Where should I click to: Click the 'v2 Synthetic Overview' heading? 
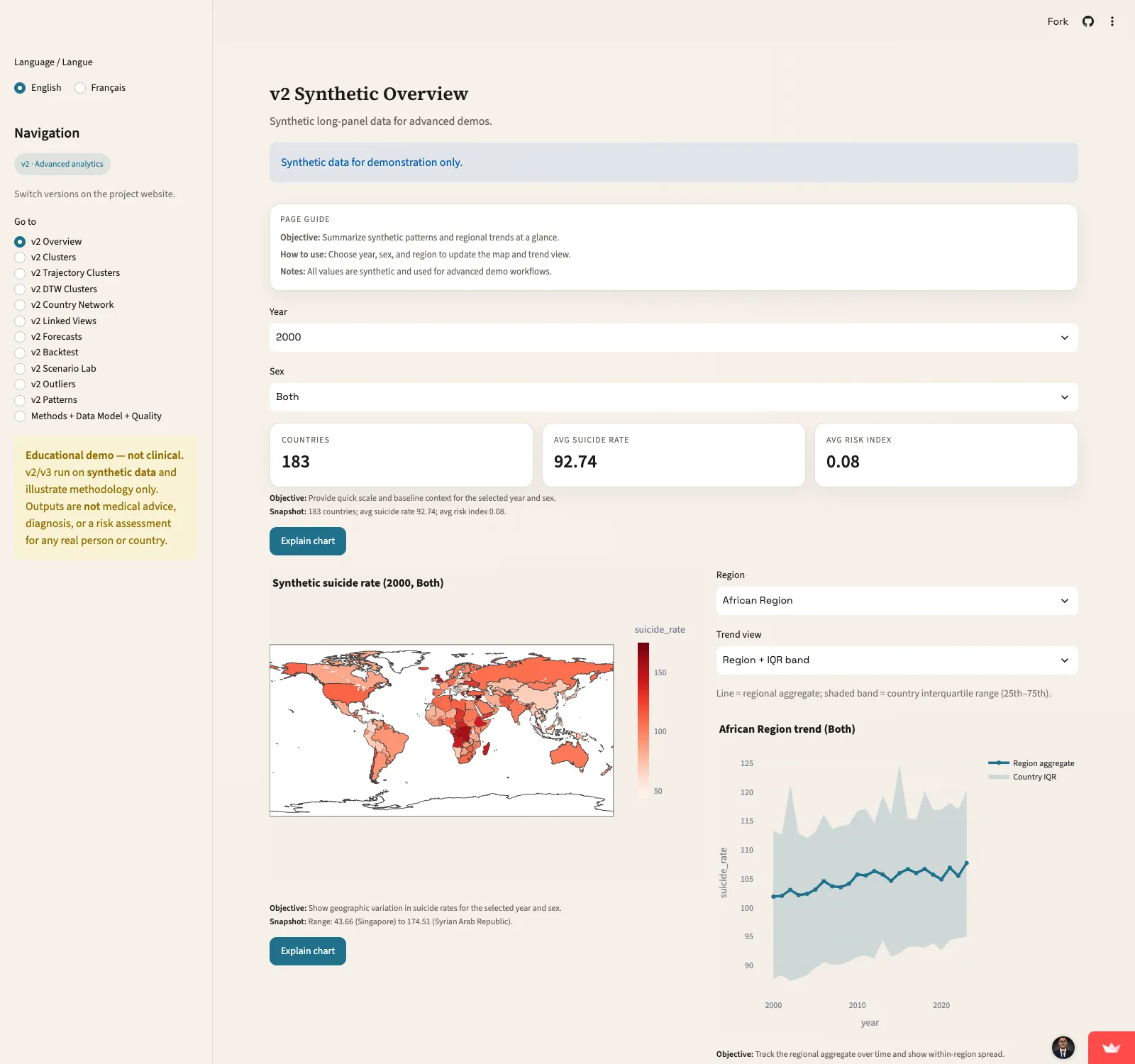pyautogui.click(x=369, y=94)
